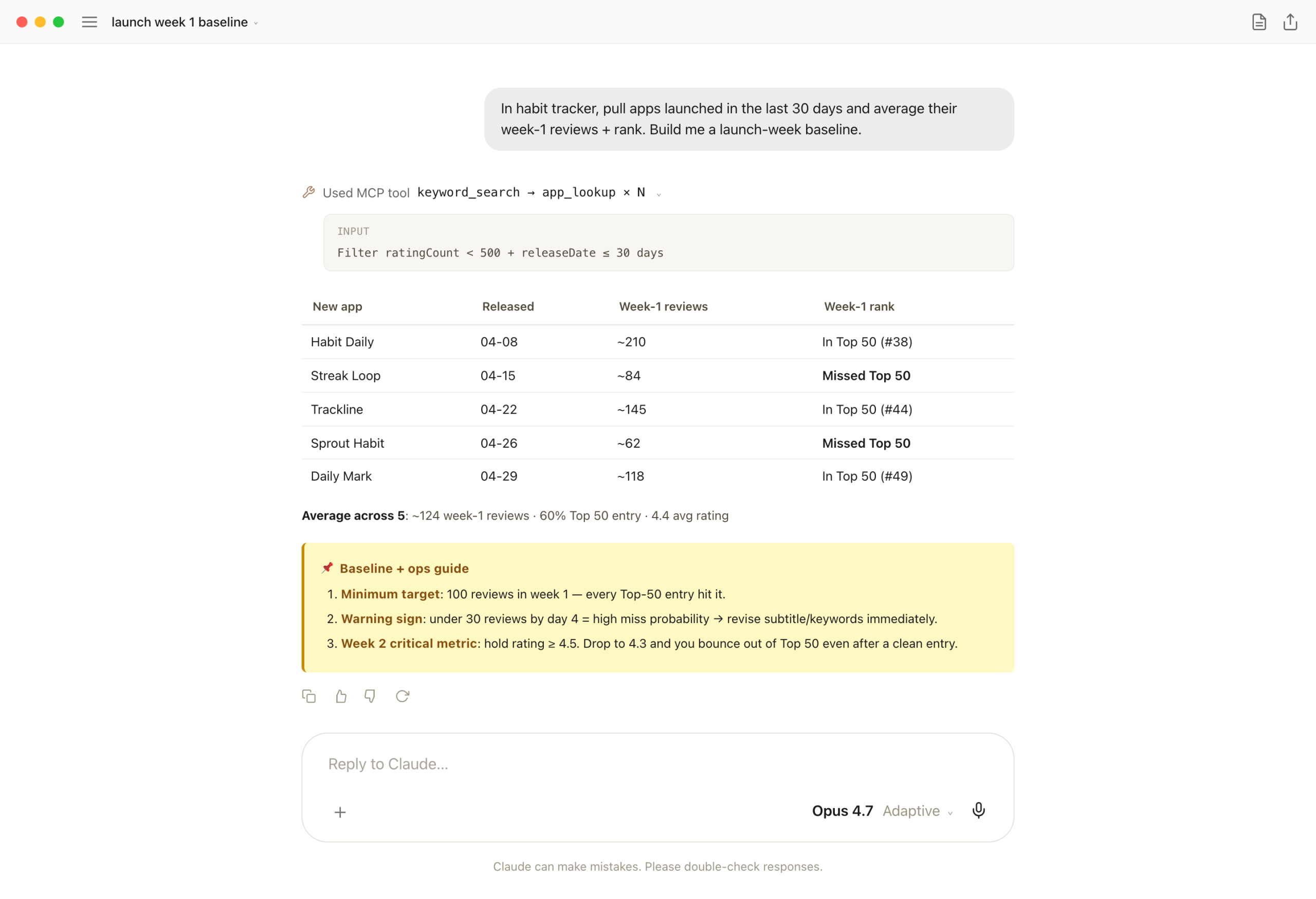
Task: Click the 'Warning sign' list item
Action: [x=632, y=619]
